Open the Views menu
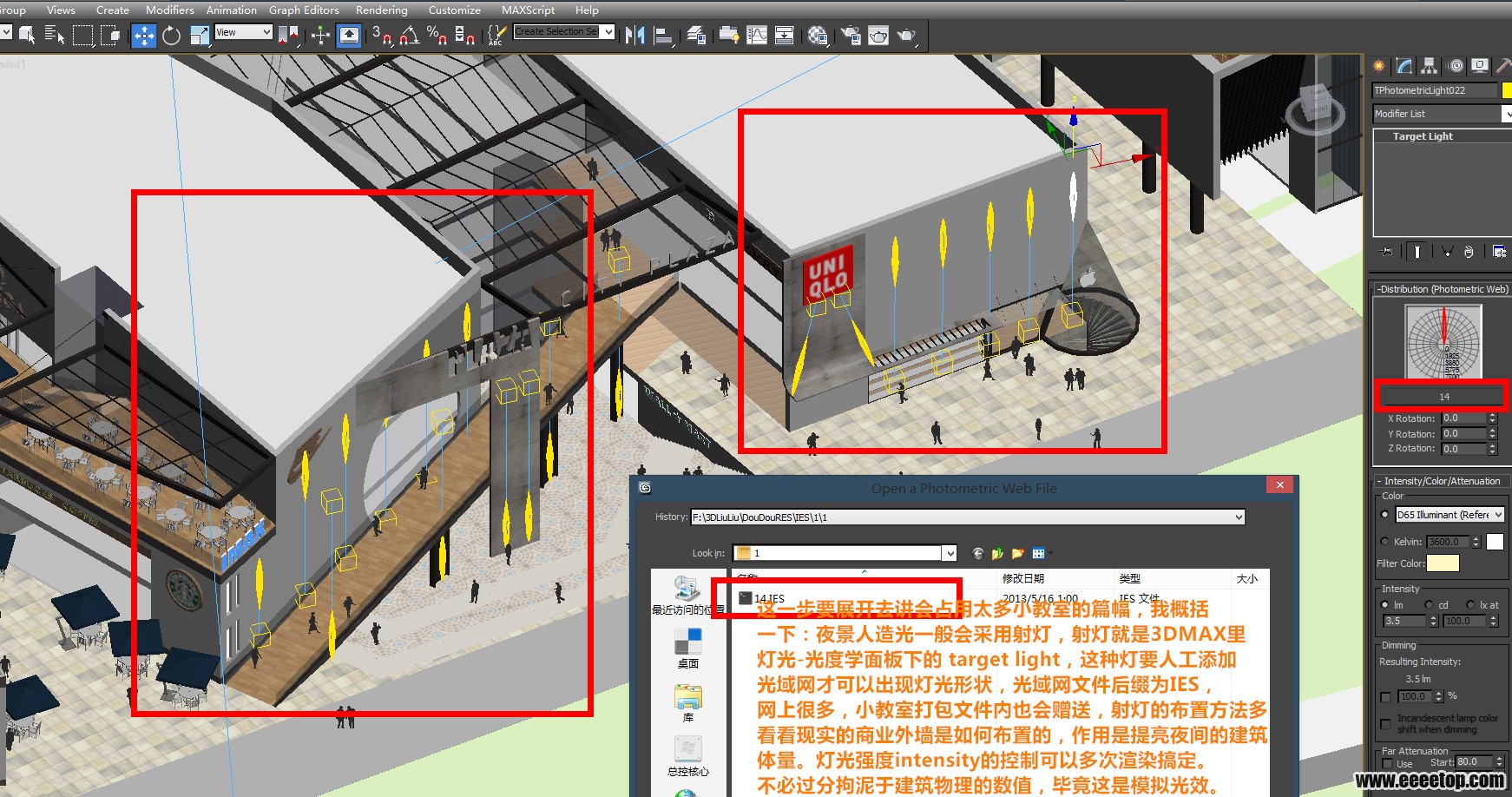 61,10
